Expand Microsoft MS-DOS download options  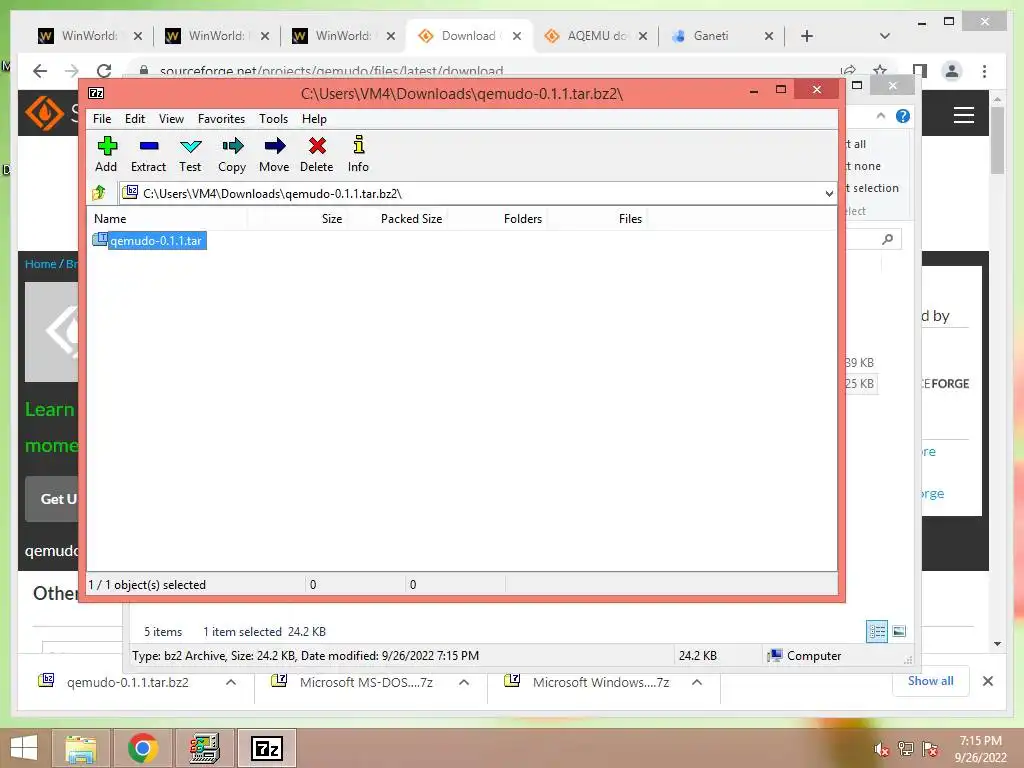pyautogui.click(x=464, y=682)
